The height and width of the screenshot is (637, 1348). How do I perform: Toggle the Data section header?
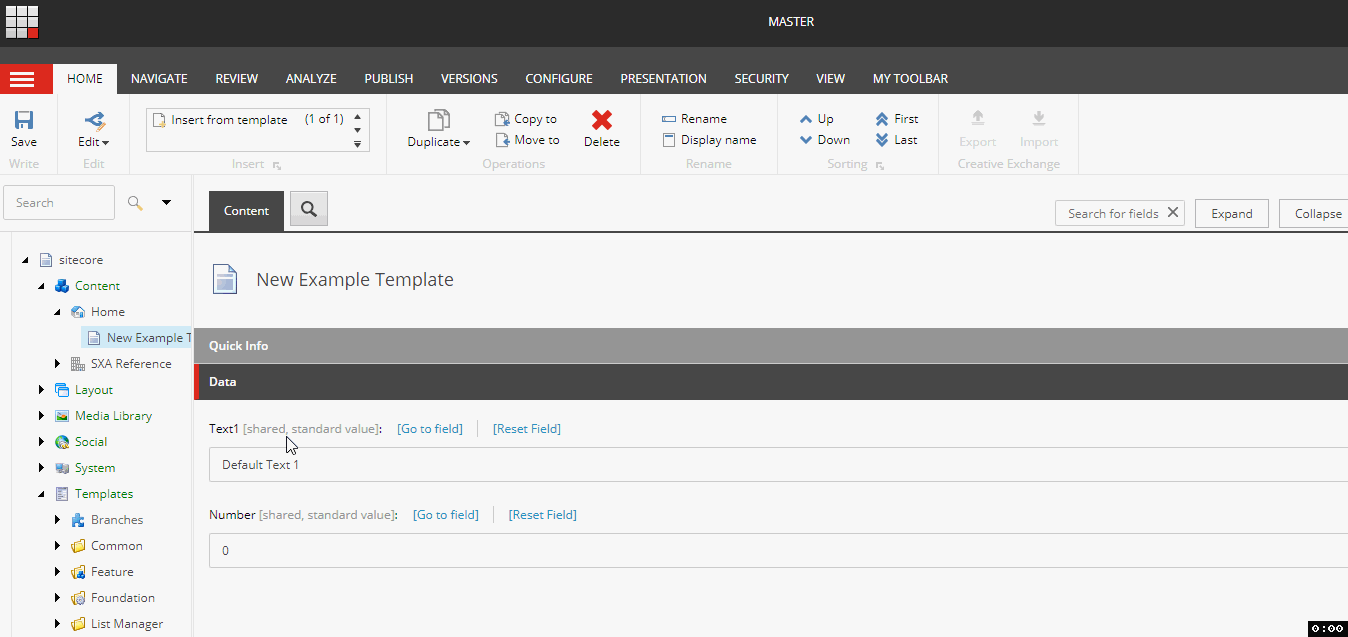pos(771,381)
